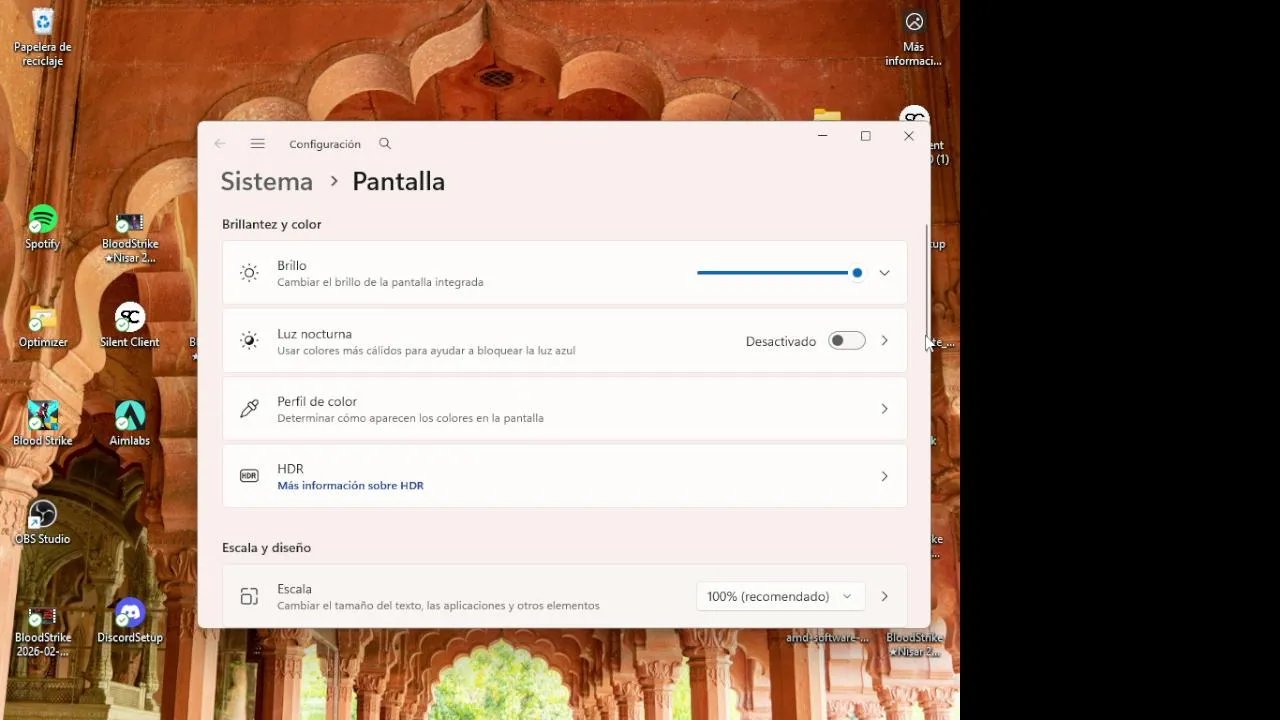Close the Configuración window
Viewport: 1280px width, 720px height.
[909, 136]
